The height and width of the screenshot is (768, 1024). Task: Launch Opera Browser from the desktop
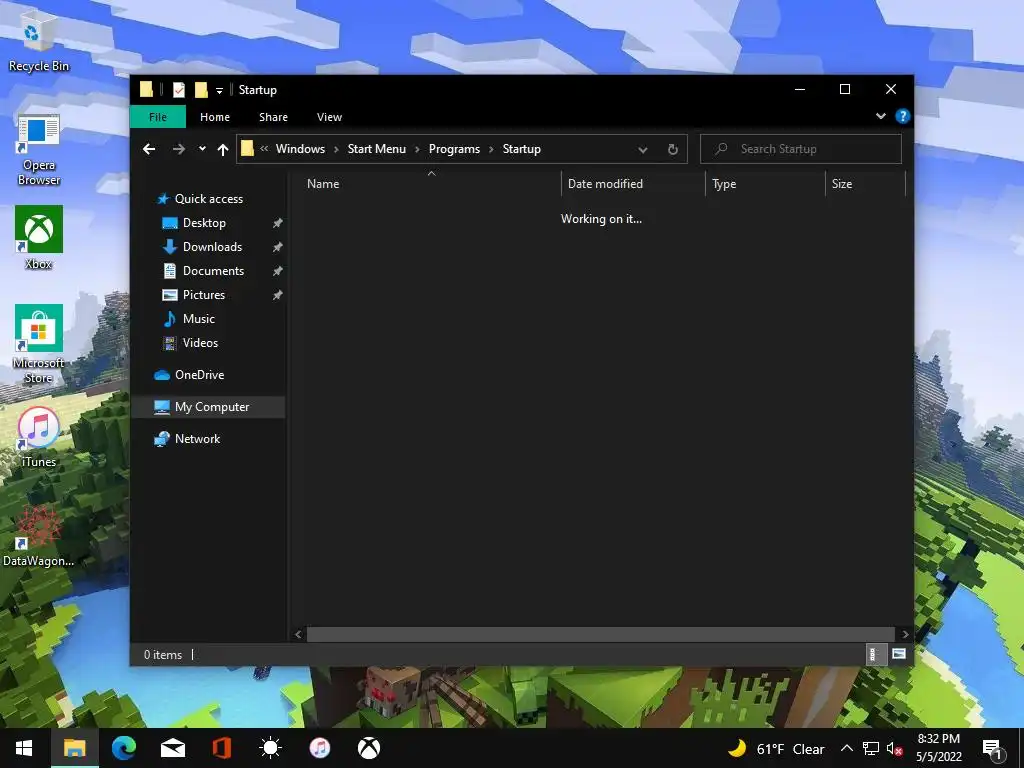point(39,150)
